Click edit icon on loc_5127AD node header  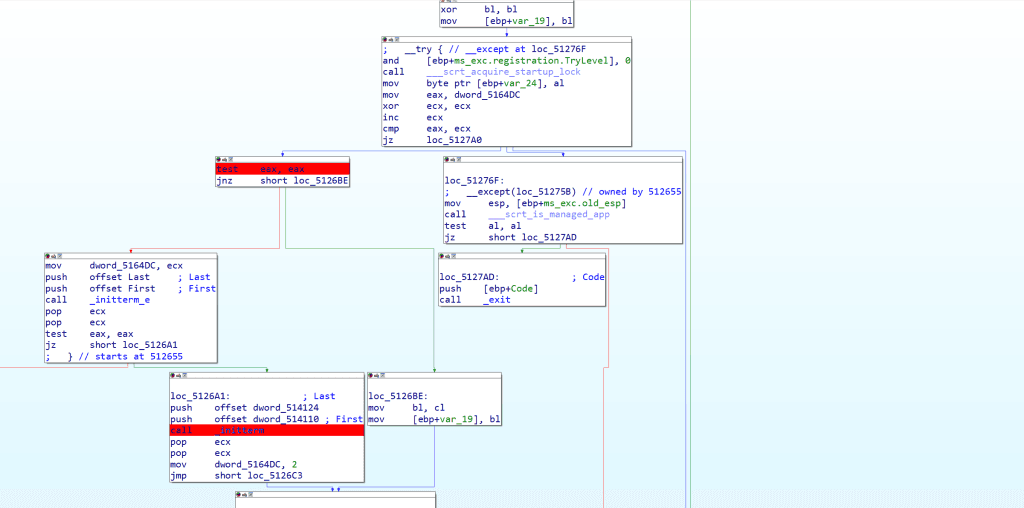(x=447, y=256)
